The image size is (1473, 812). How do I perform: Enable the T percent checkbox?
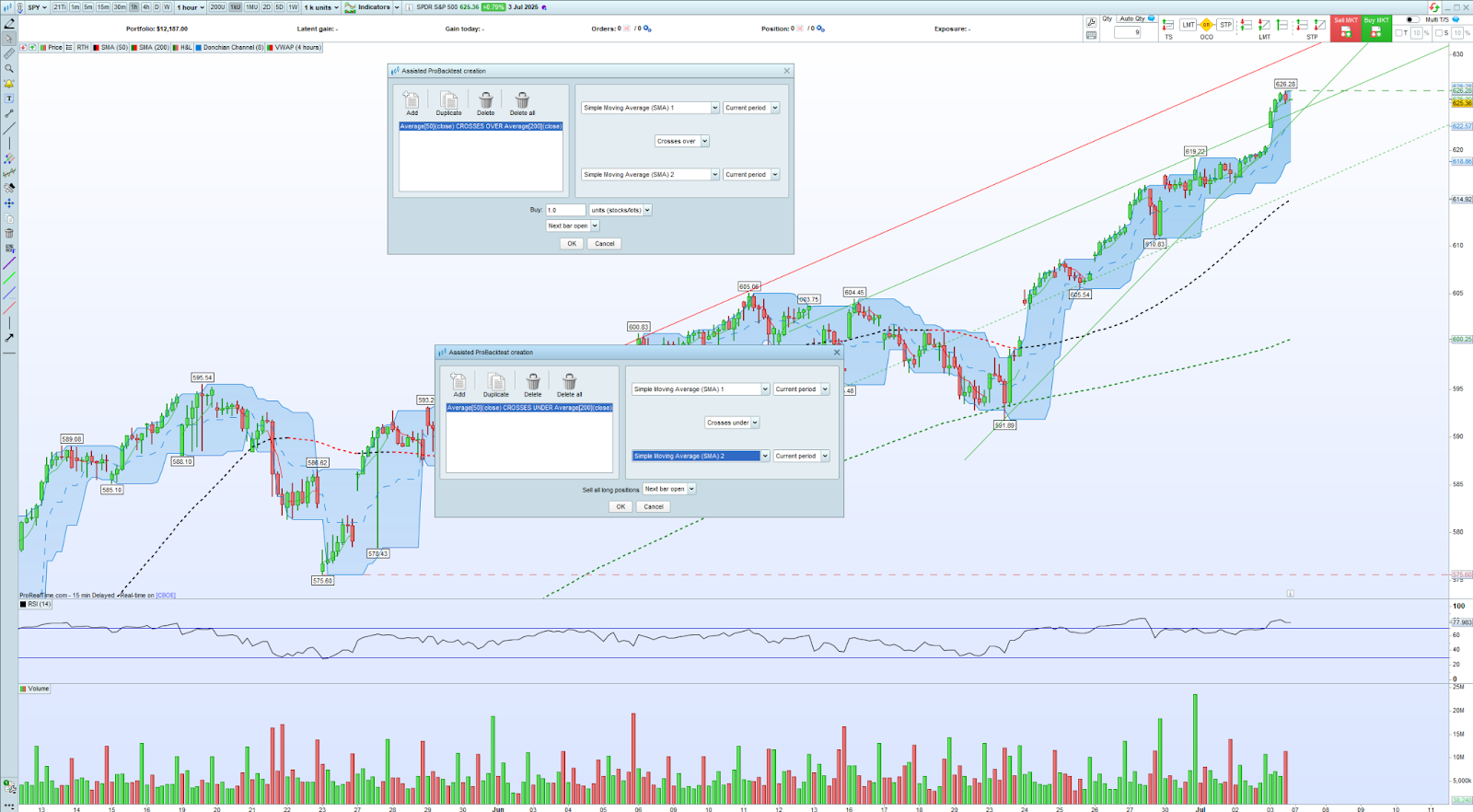pos(1398,33)
